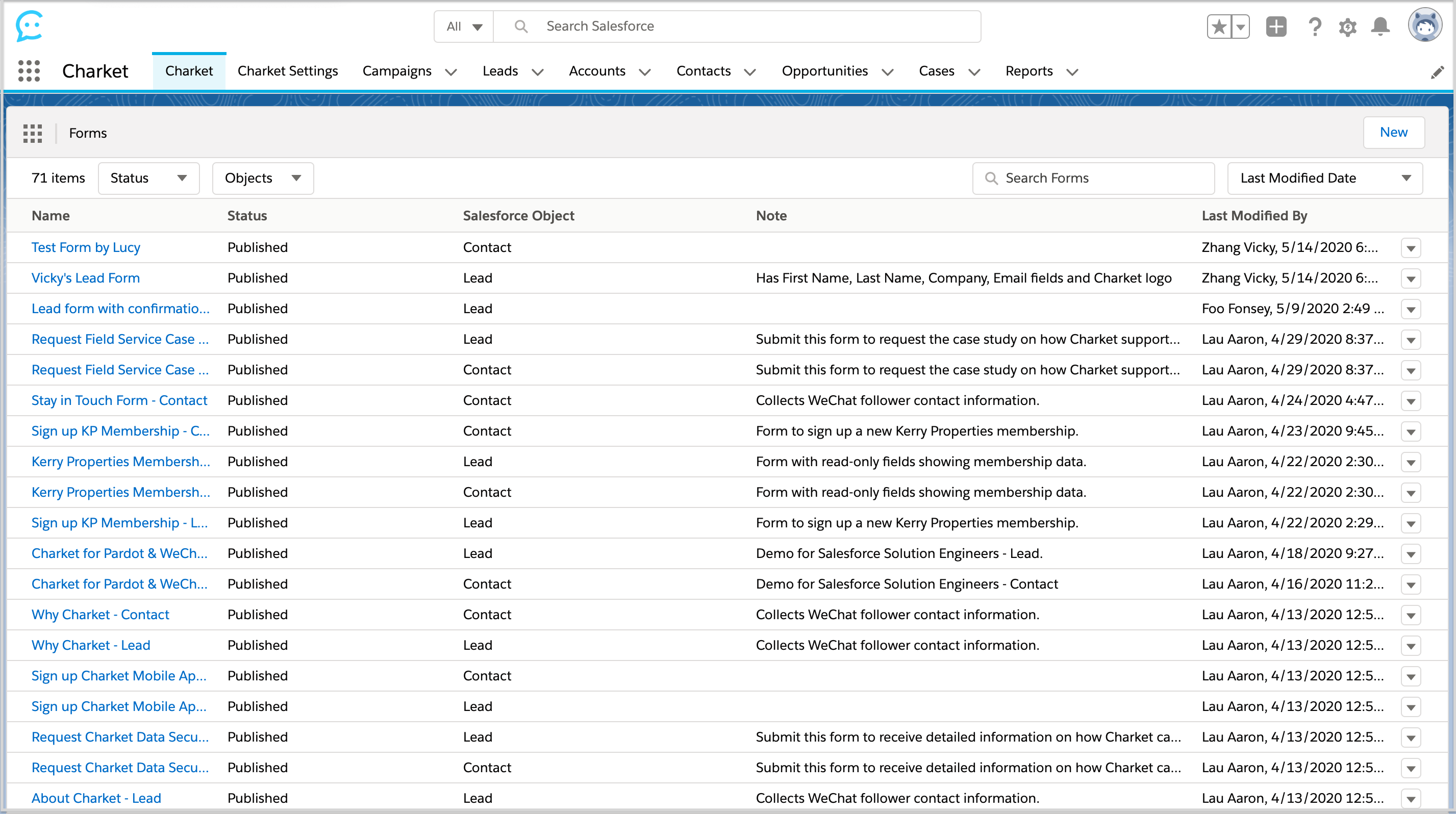Click the Salesforce Object column header
The height and width of the screenshot is (814, 1456).
(518, 216)
